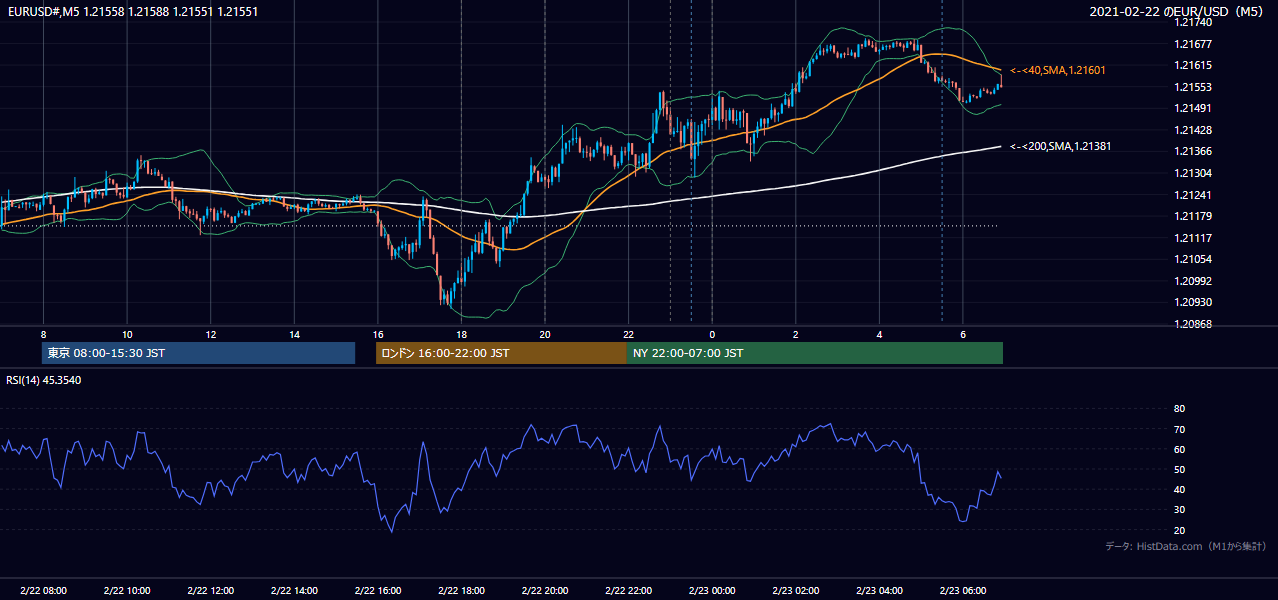This screenshot has width=1278, height=600.
Task: Click the '2/23 04:00' date label
Action: (x=879, y=590)
